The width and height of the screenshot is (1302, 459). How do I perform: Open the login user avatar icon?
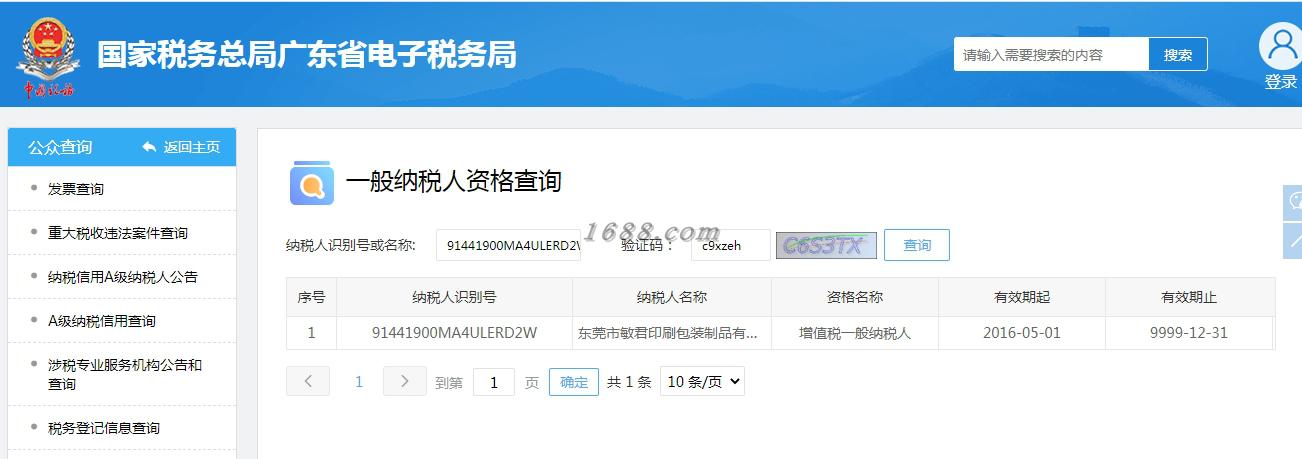pos(1280,46)
